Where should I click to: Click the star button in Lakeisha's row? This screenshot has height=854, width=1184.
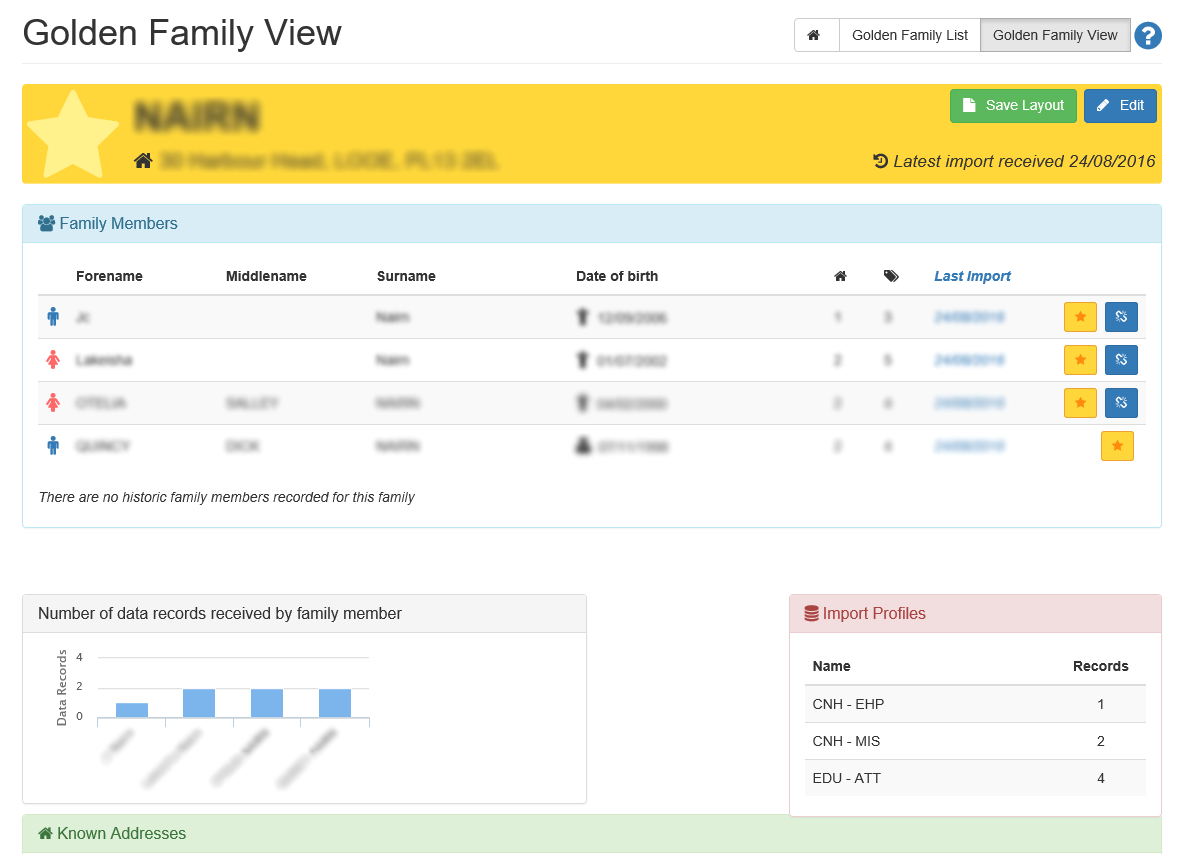(x=1080, y=360)
